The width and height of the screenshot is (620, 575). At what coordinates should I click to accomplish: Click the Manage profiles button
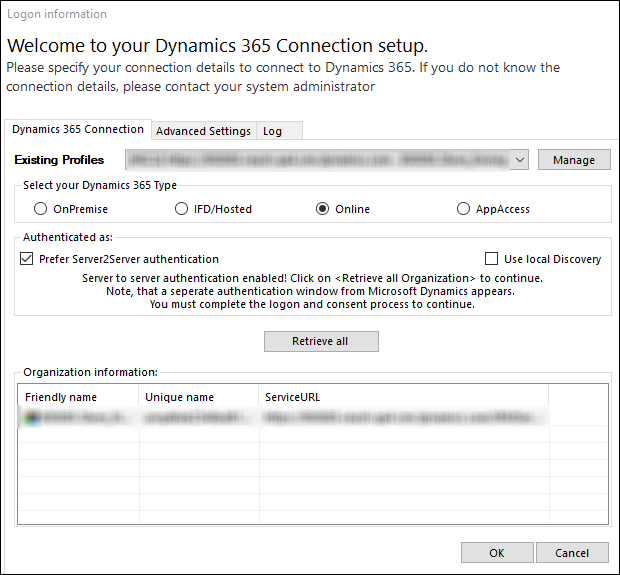(x=573, y=160)
